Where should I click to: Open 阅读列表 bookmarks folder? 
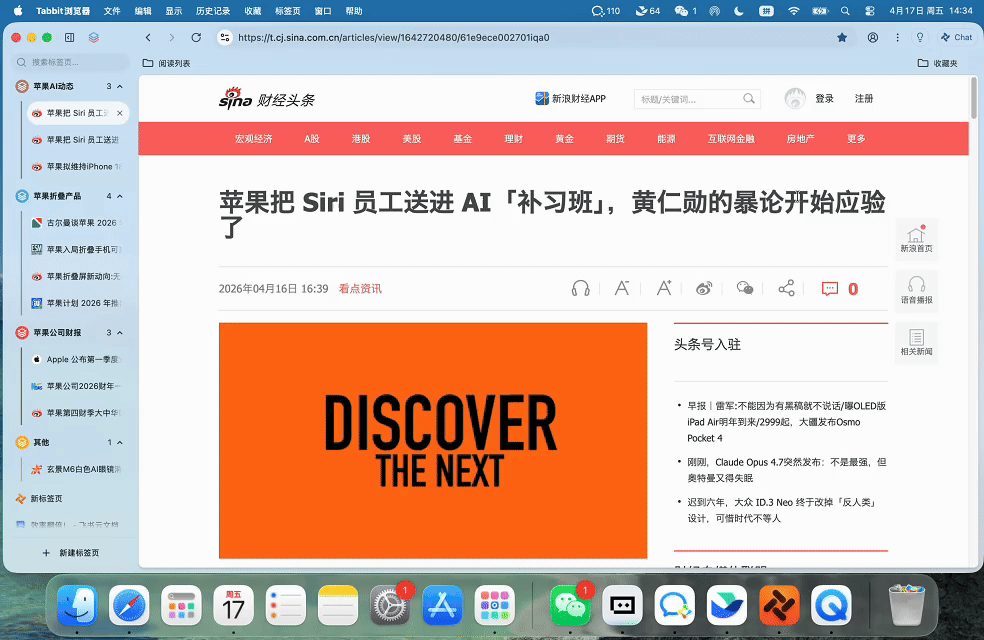[x=166, y=63]
